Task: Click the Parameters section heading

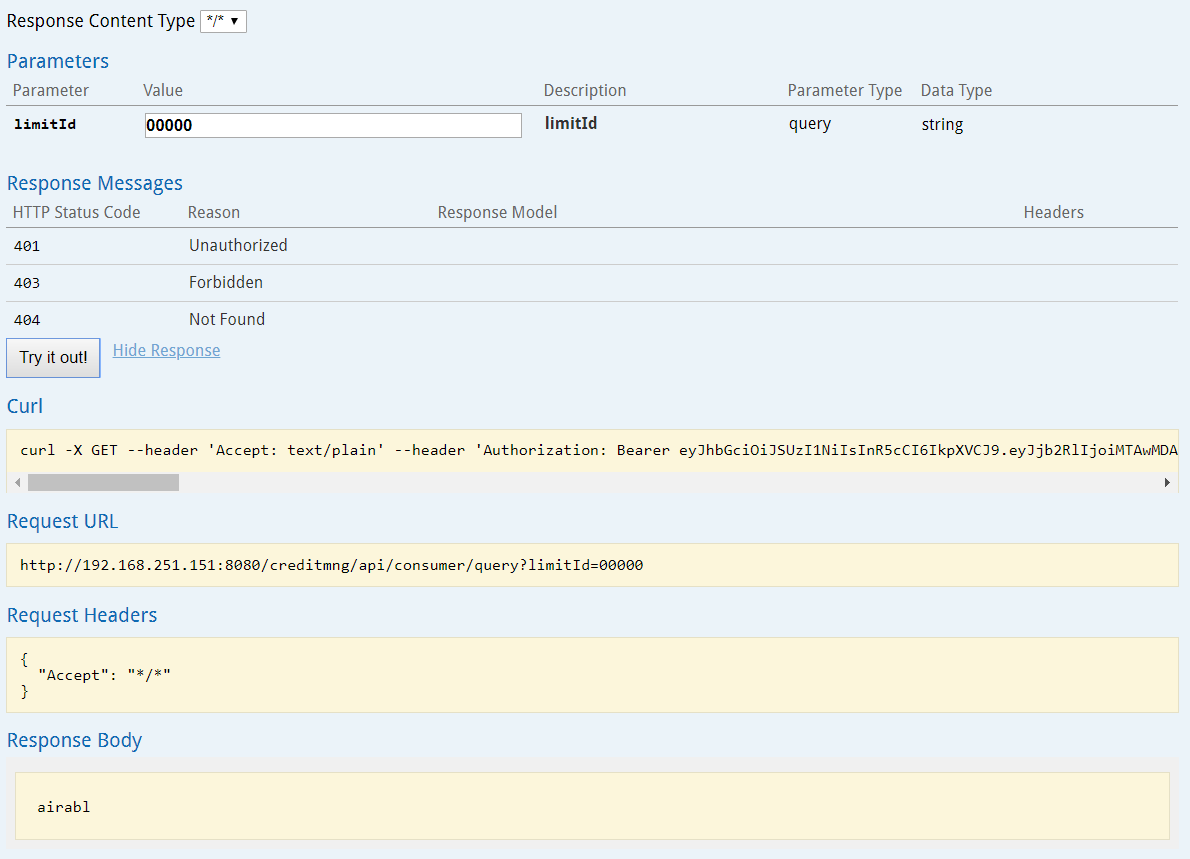Action: point(58,61)
